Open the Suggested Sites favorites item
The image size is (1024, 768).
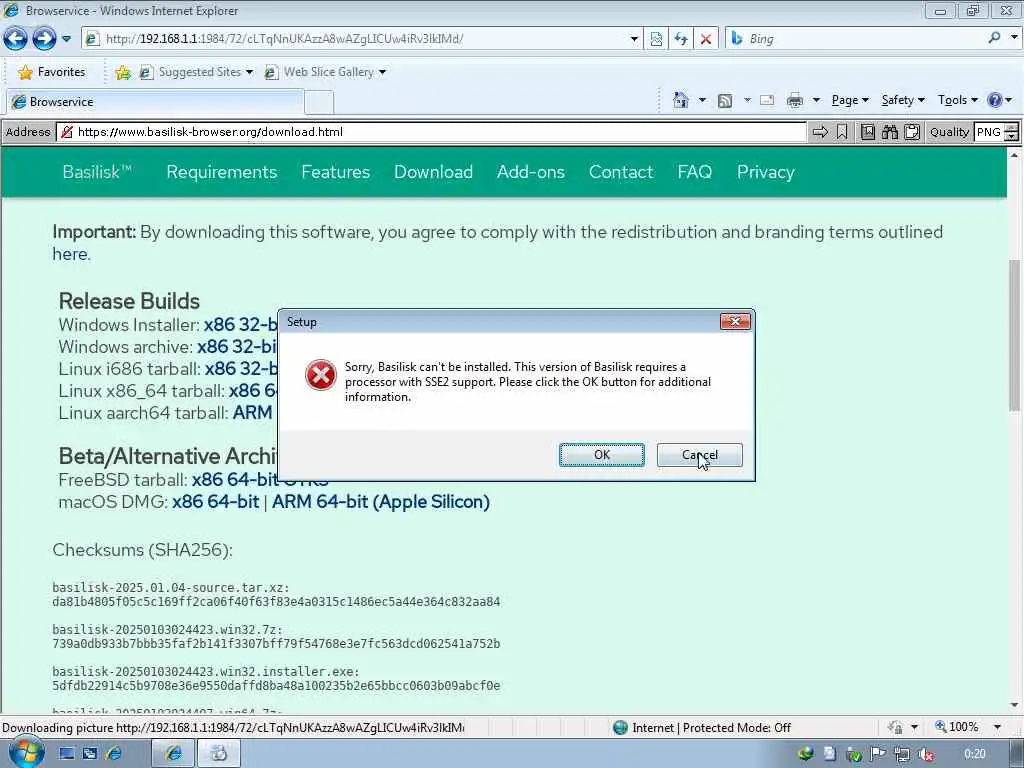[195, 72]
